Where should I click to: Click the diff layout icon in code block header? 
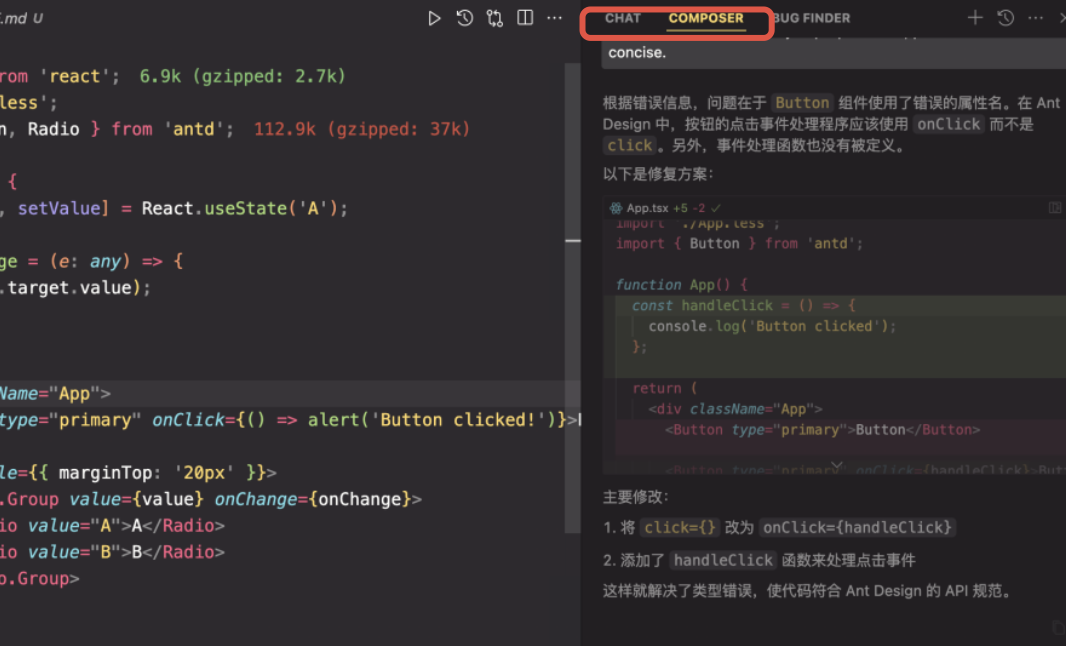pyautogui.click(x=1054, y=208)
